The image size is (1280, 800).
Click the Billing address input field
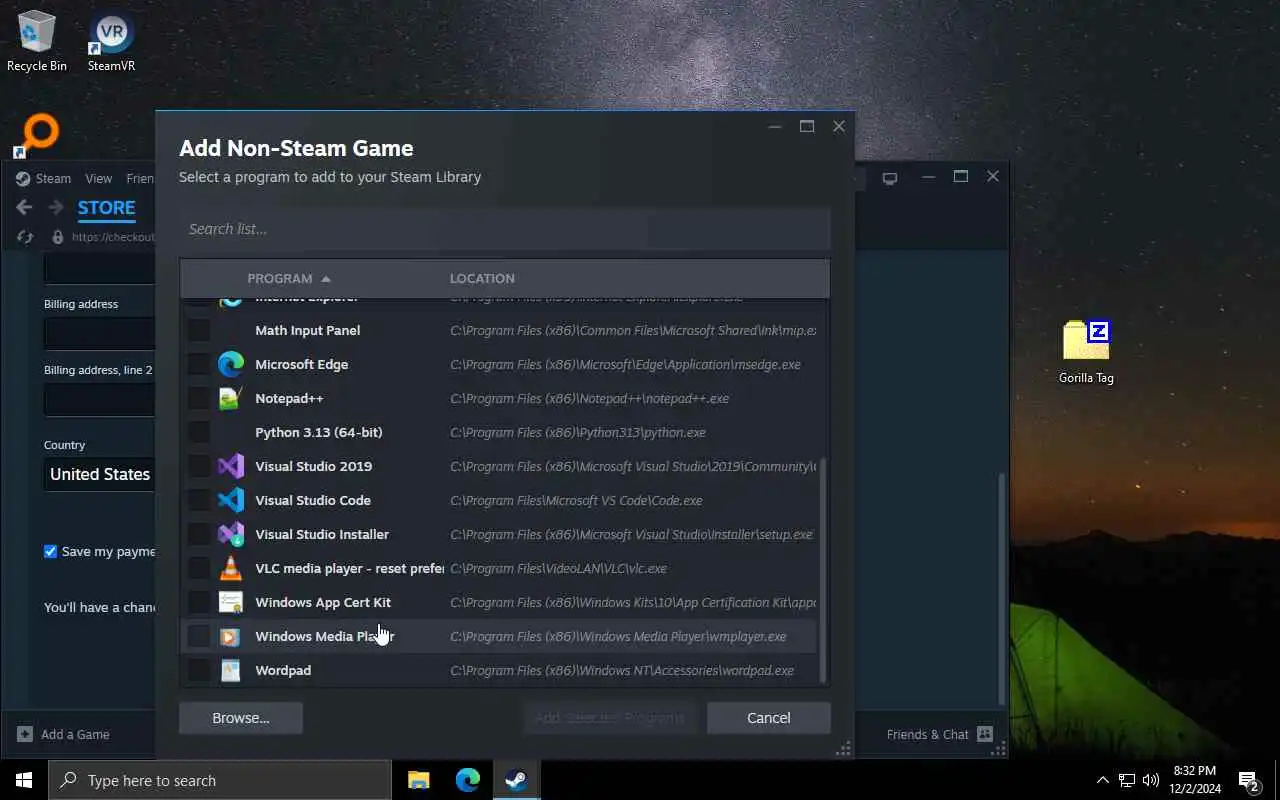click(100, 333)
